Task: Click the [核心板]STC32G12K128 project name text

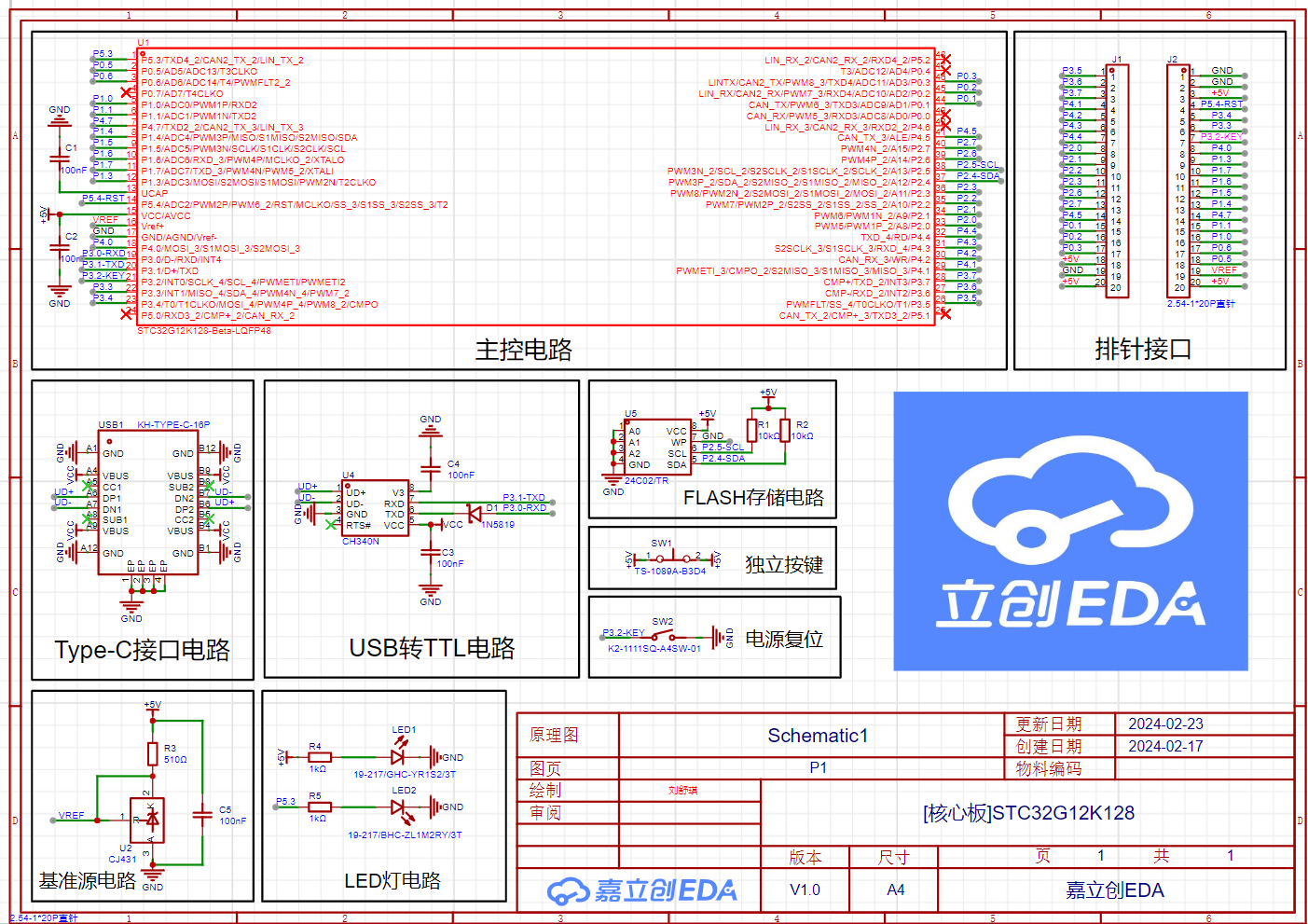Action: (1028, 813)
